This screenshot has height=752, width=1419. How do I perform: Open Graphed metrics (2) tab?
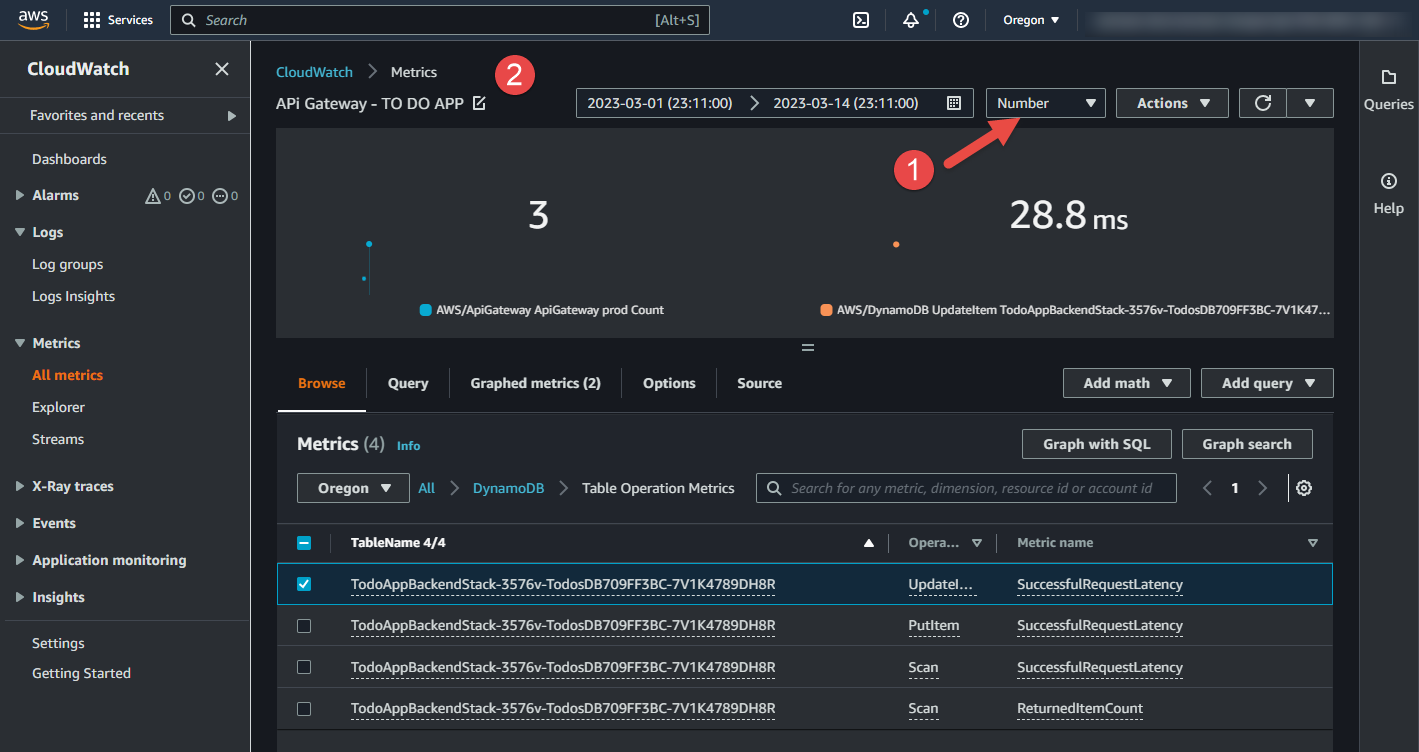coord(535,383)
